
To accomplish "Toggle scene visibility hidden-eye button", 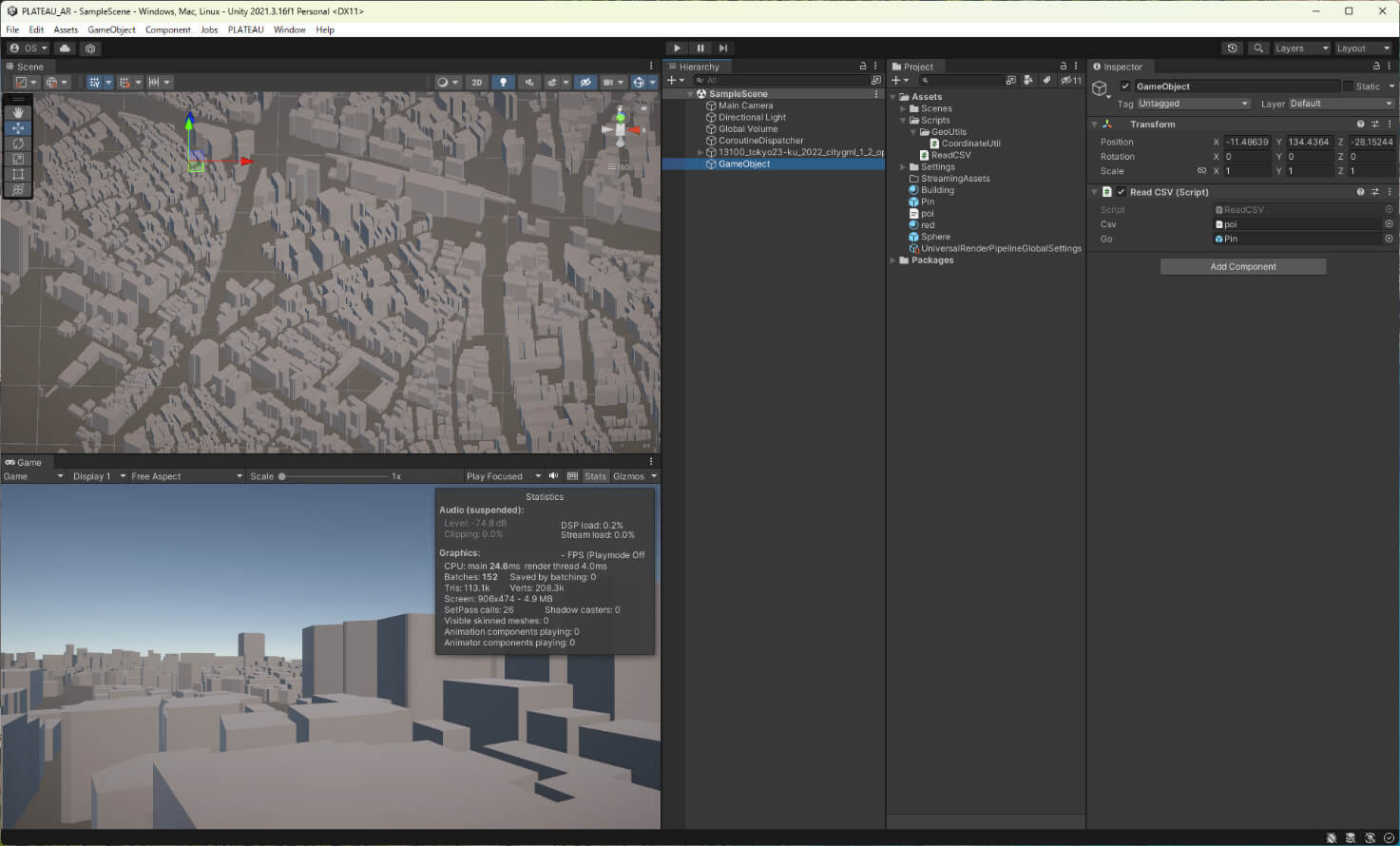I will (x=585, y=83).
